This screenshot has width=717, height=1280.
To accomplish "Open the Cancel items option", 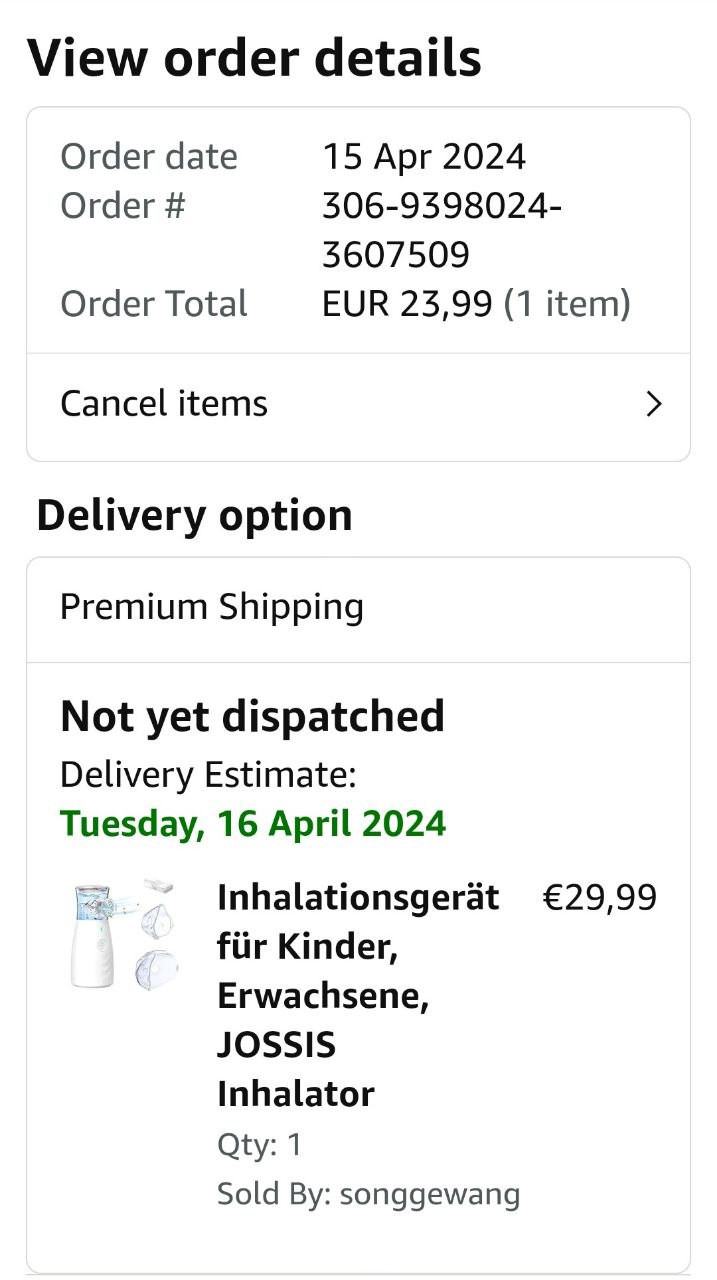I will (x=165, y=404).
